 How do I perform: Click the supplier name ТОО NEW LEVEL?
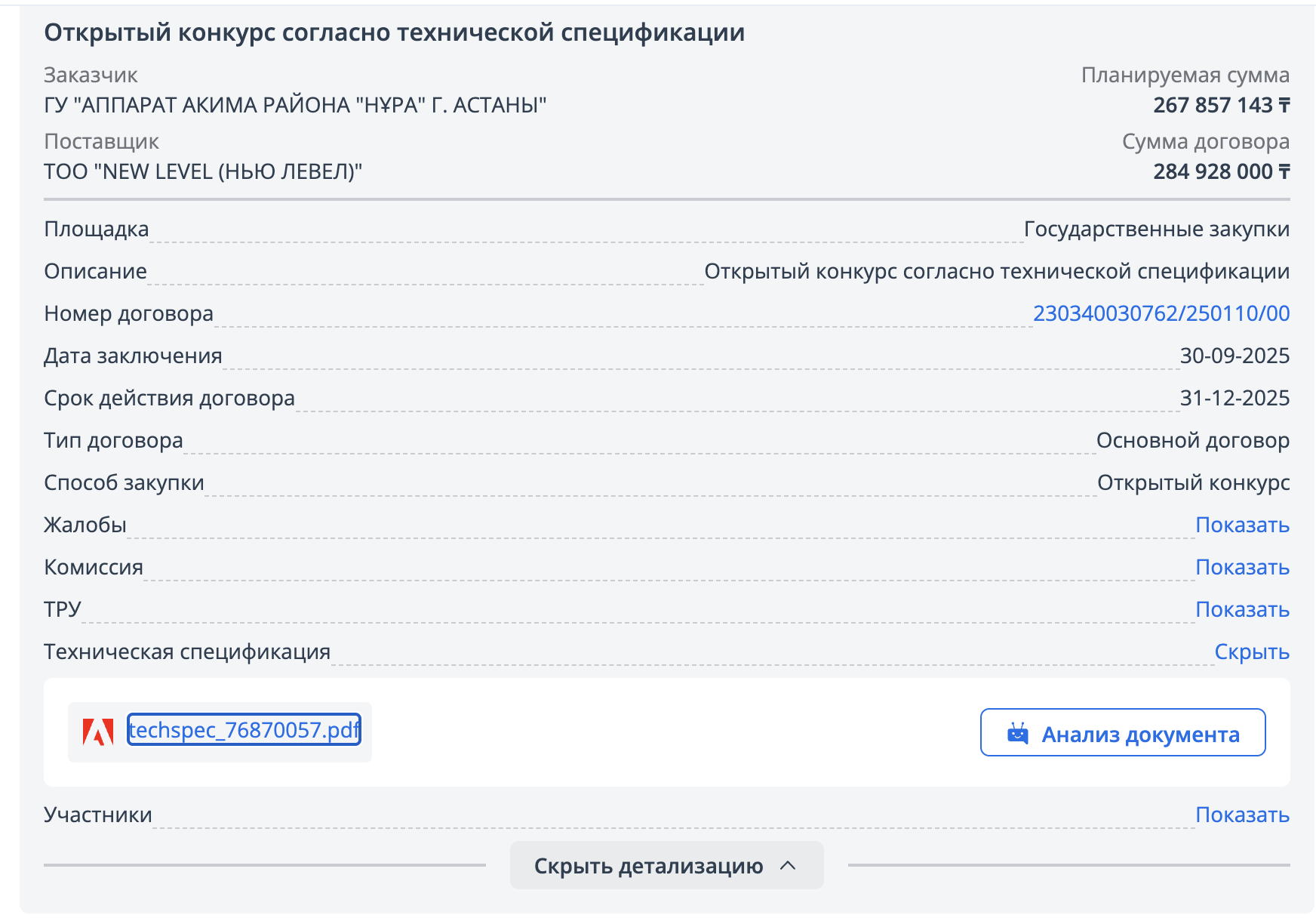click(x=203, y=171)
